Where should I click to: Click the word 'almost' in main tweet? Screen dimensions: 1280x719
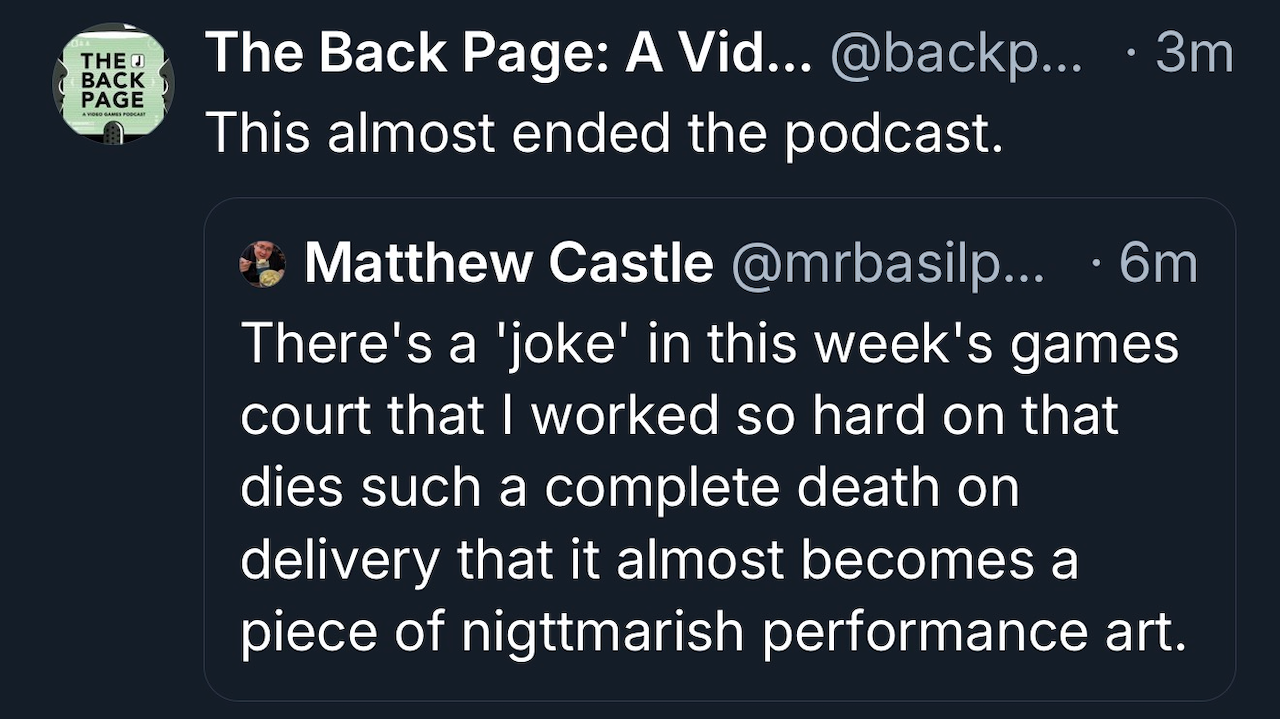(x=412, y=131)
